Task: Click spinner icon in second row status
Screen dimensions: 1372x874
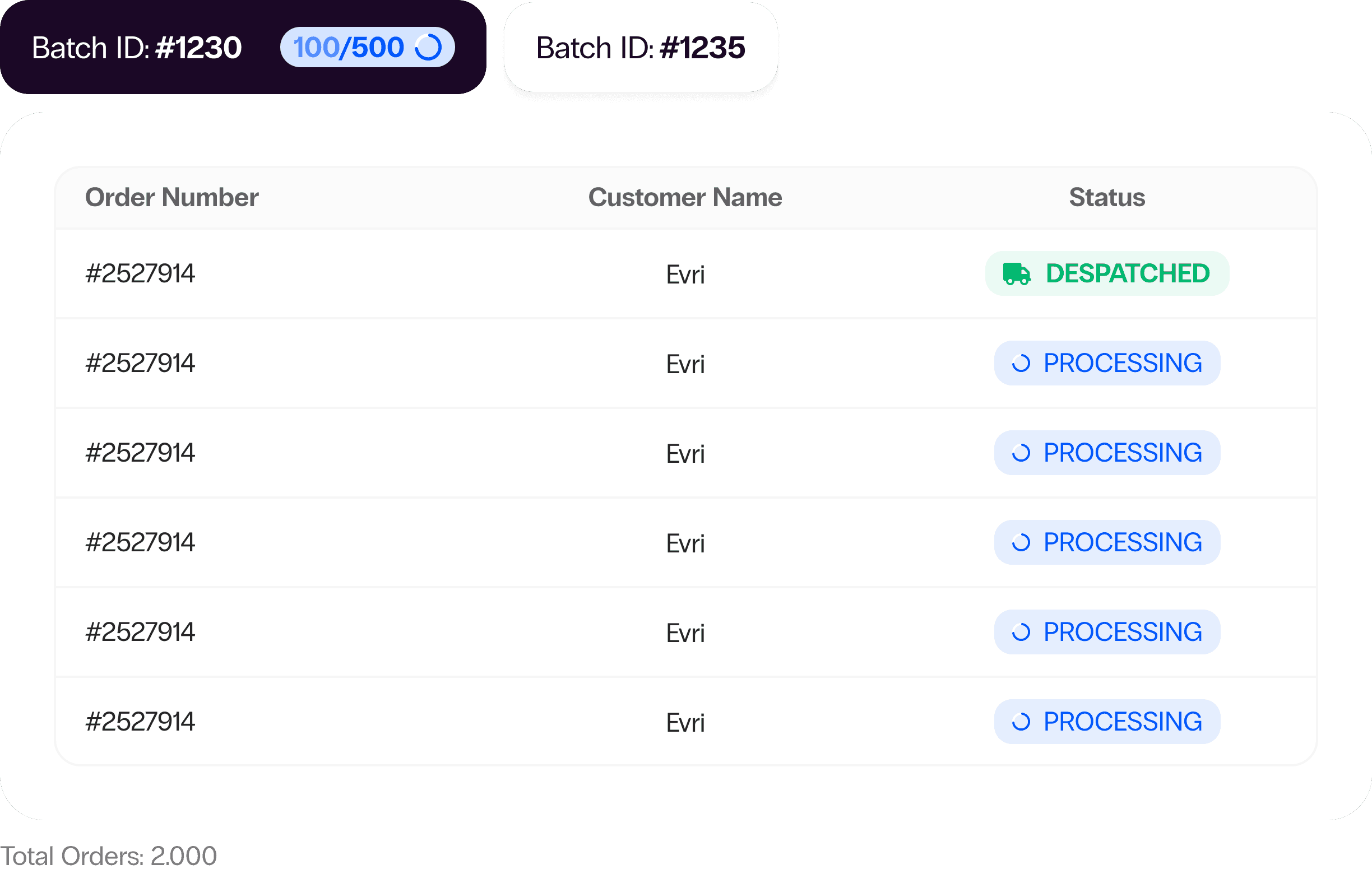Action: pyautogui.click(x=1021, y=363)
